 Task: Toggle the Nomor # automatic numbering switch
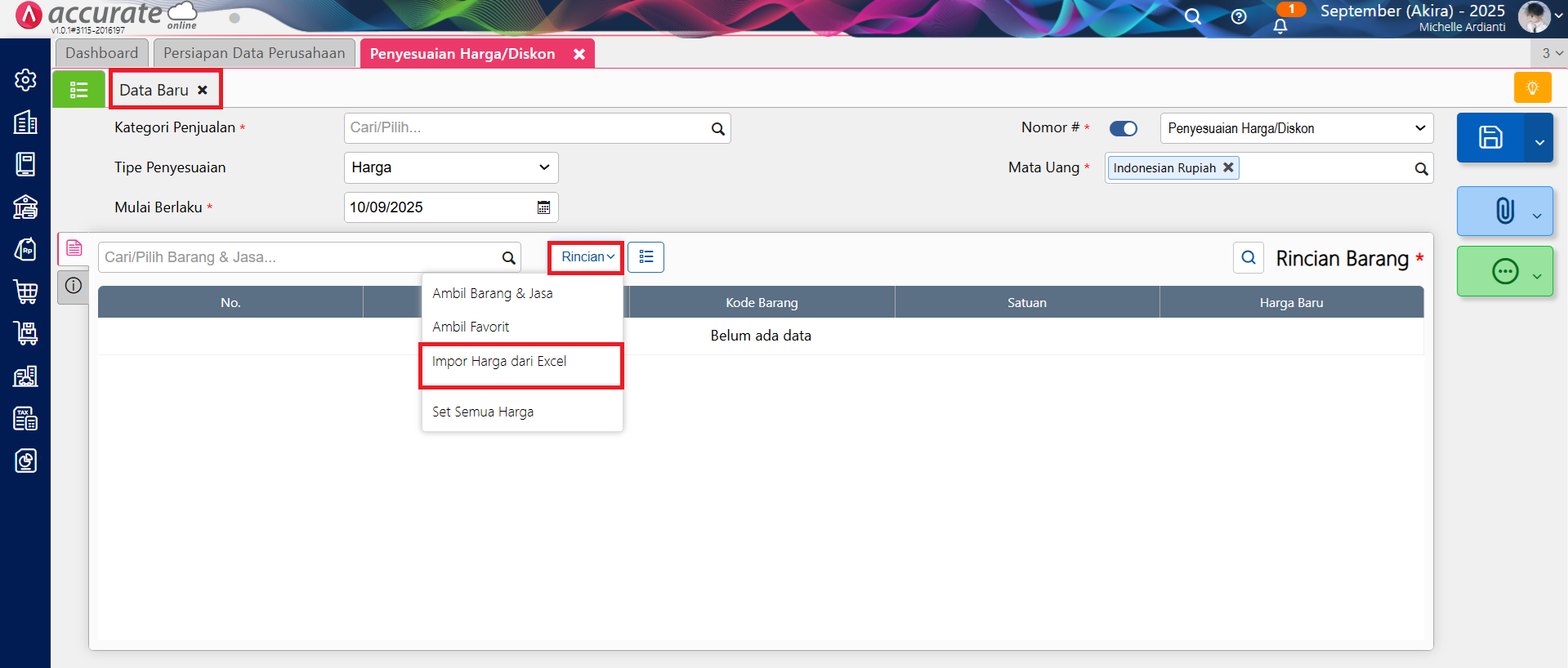(x=1123, y=128)
